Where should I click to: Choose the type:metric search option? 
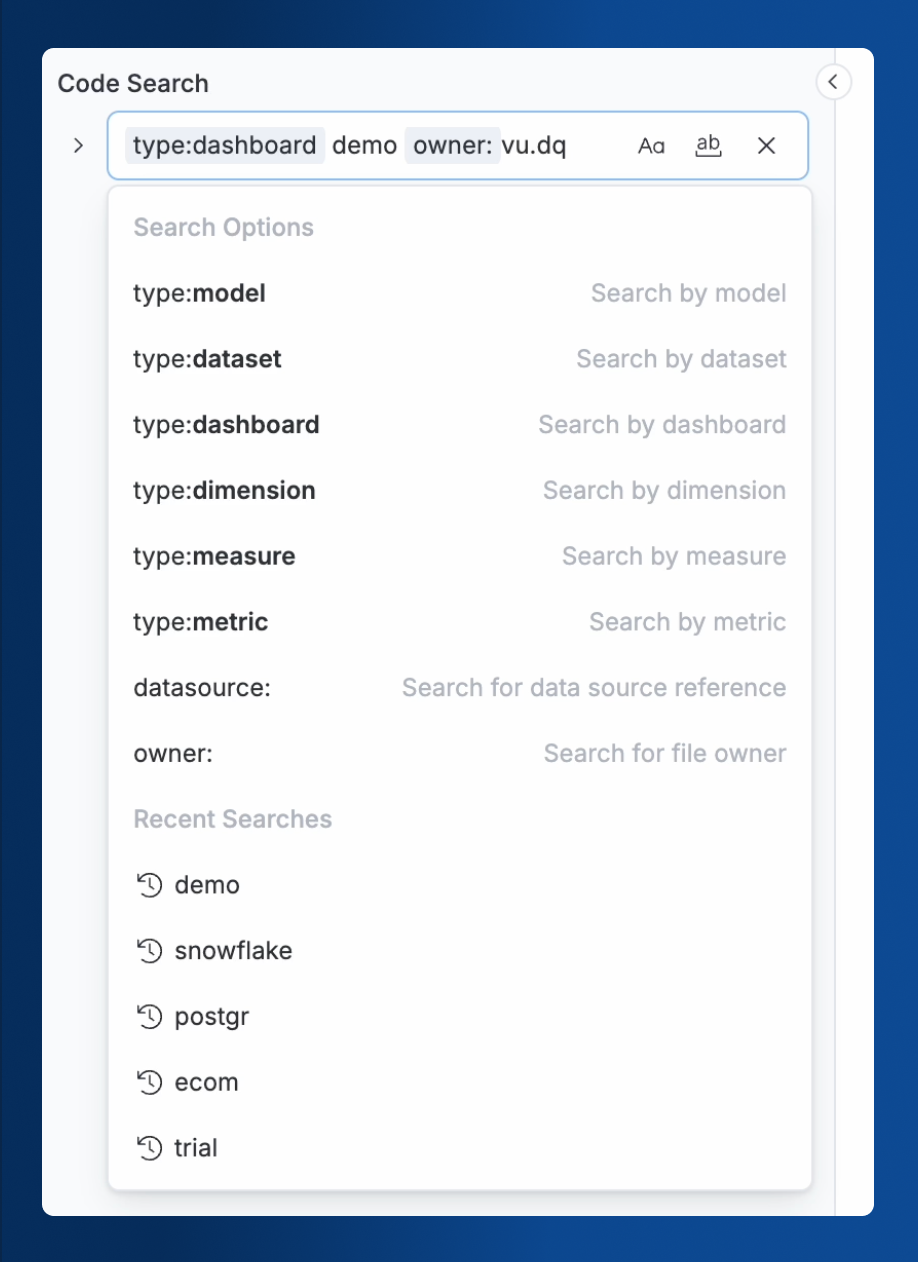(x=460, y=622)
